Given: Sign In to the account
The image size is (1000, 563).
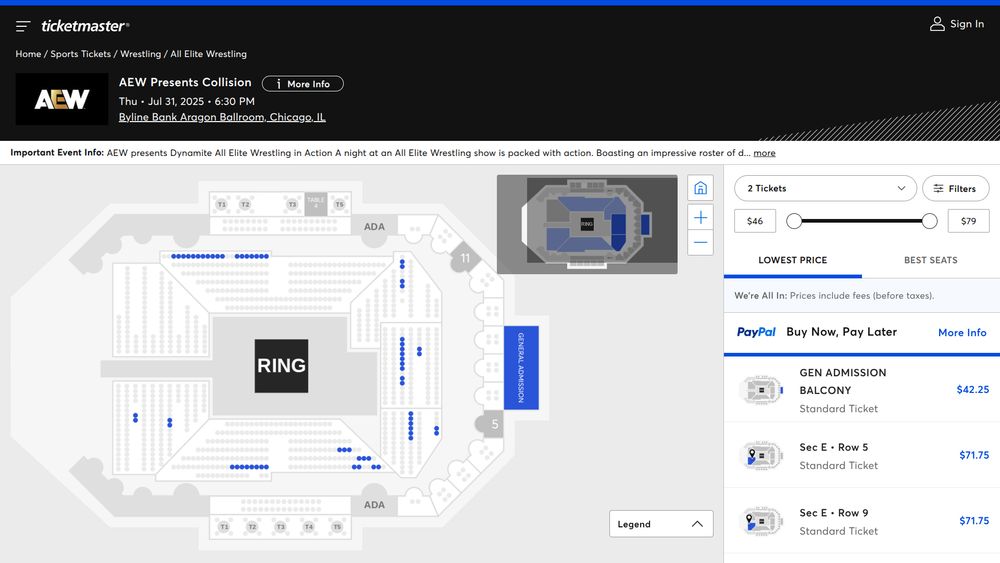Looking at the screenshot, I should point(967,24).
